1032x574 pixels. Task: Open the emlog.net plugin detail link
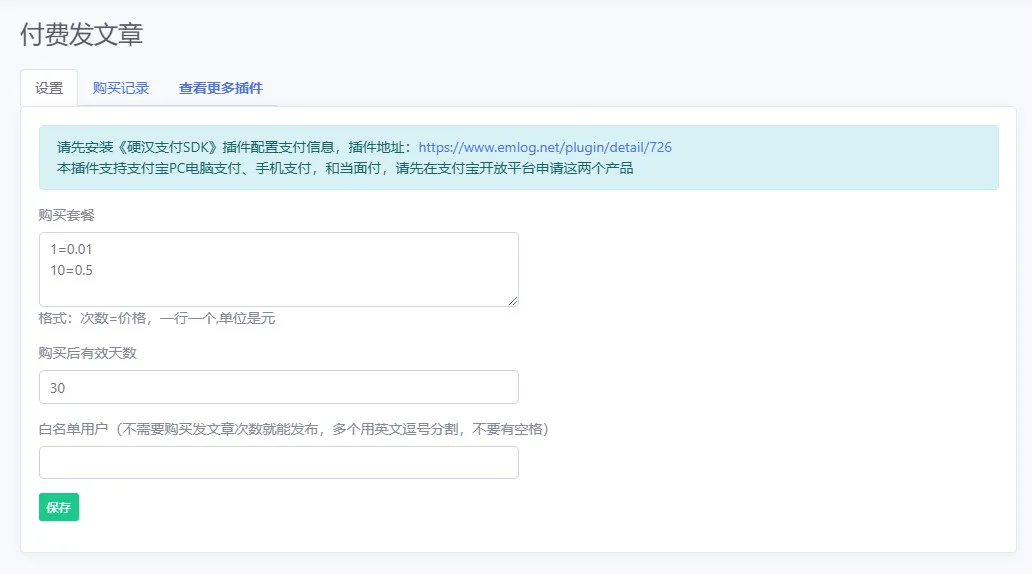[x=545, y=147]
